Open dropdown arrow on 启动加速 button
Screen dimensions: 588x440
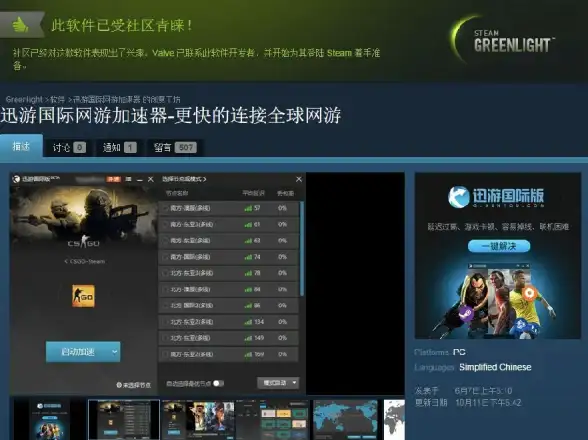[114, 352]
